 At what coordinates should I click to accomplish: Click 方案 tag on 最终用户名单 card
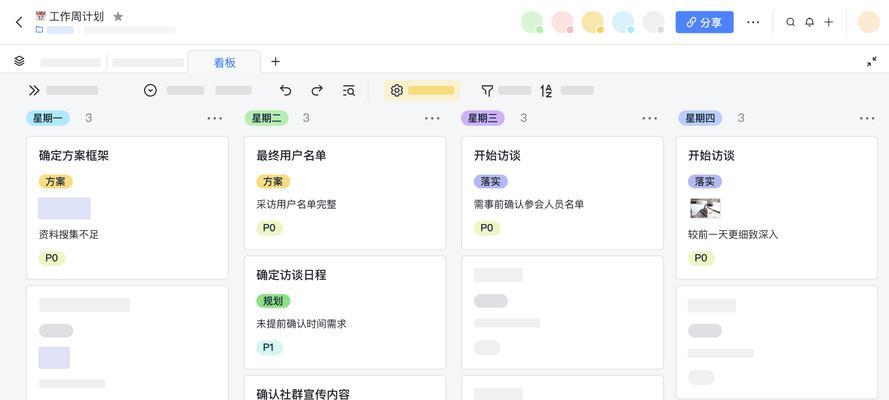(273, 181)
